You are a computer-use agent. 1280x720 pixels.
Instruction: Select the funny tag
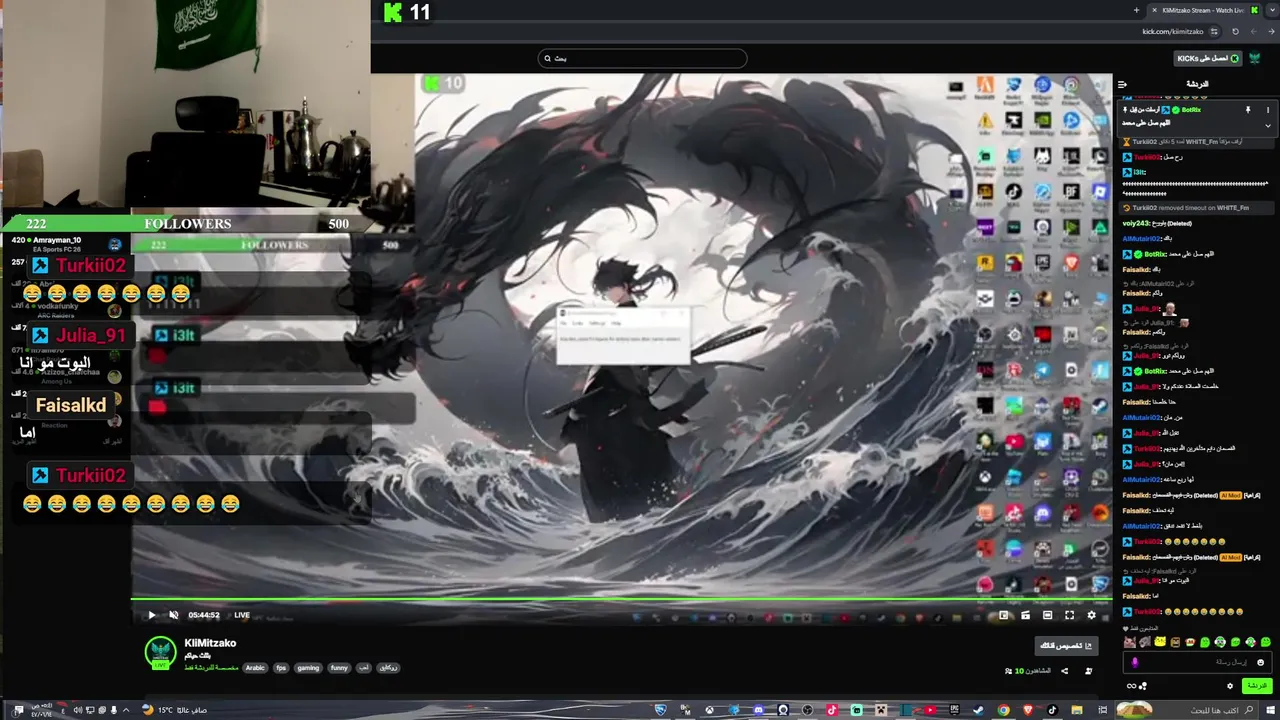pyautogui.click(x=339, y=667)
